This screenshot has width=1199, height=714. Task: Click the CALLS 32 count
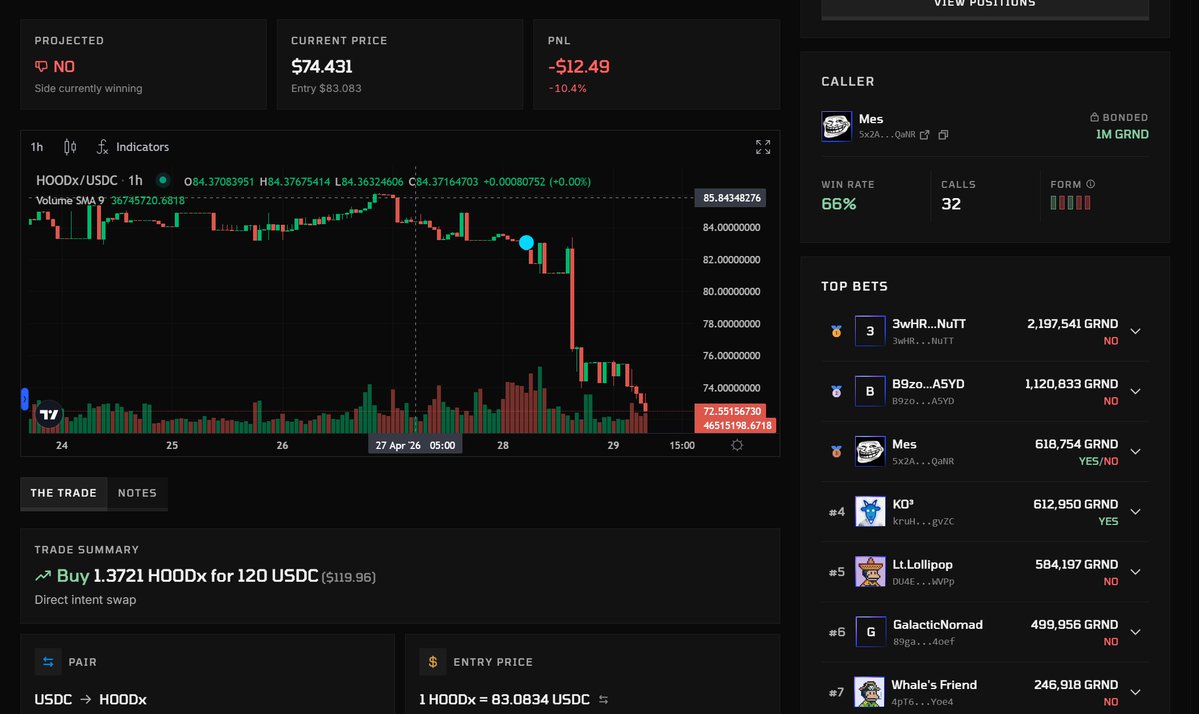(950, 204)
